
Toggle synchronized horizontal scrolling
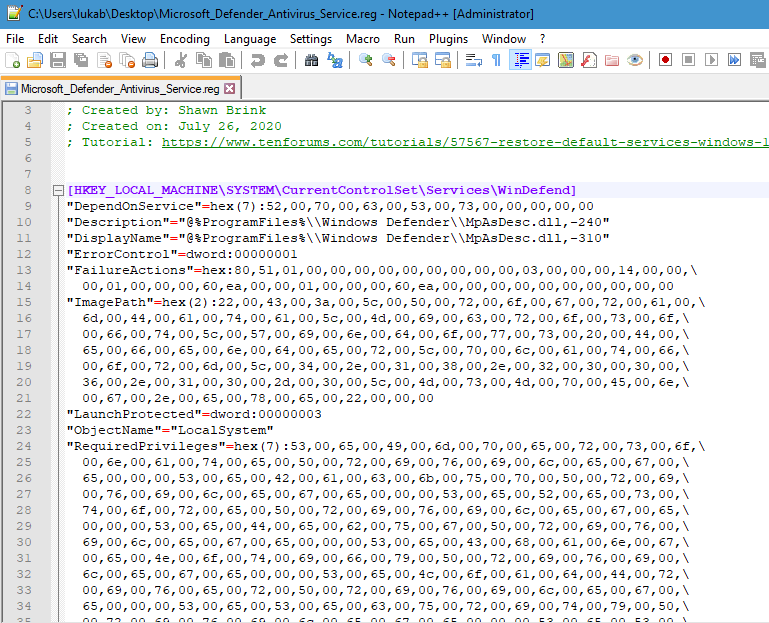pos(442,60)
